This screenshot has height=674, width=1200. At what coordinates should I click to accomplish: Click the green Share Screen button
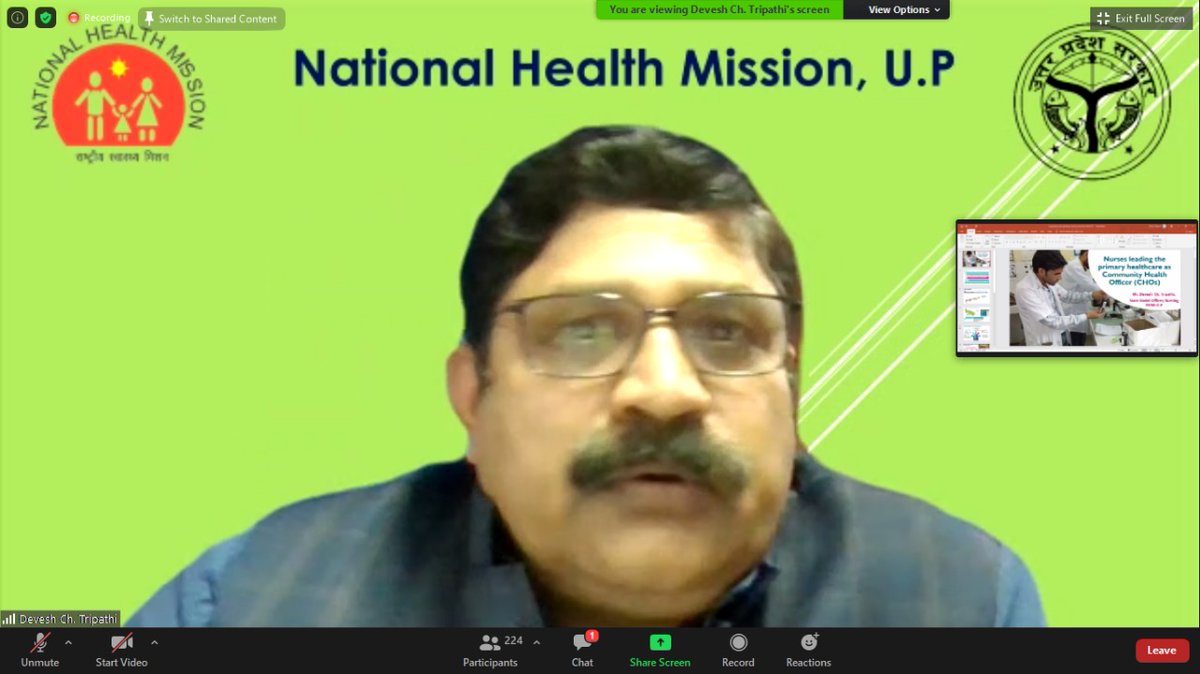(x=660, y=650)
